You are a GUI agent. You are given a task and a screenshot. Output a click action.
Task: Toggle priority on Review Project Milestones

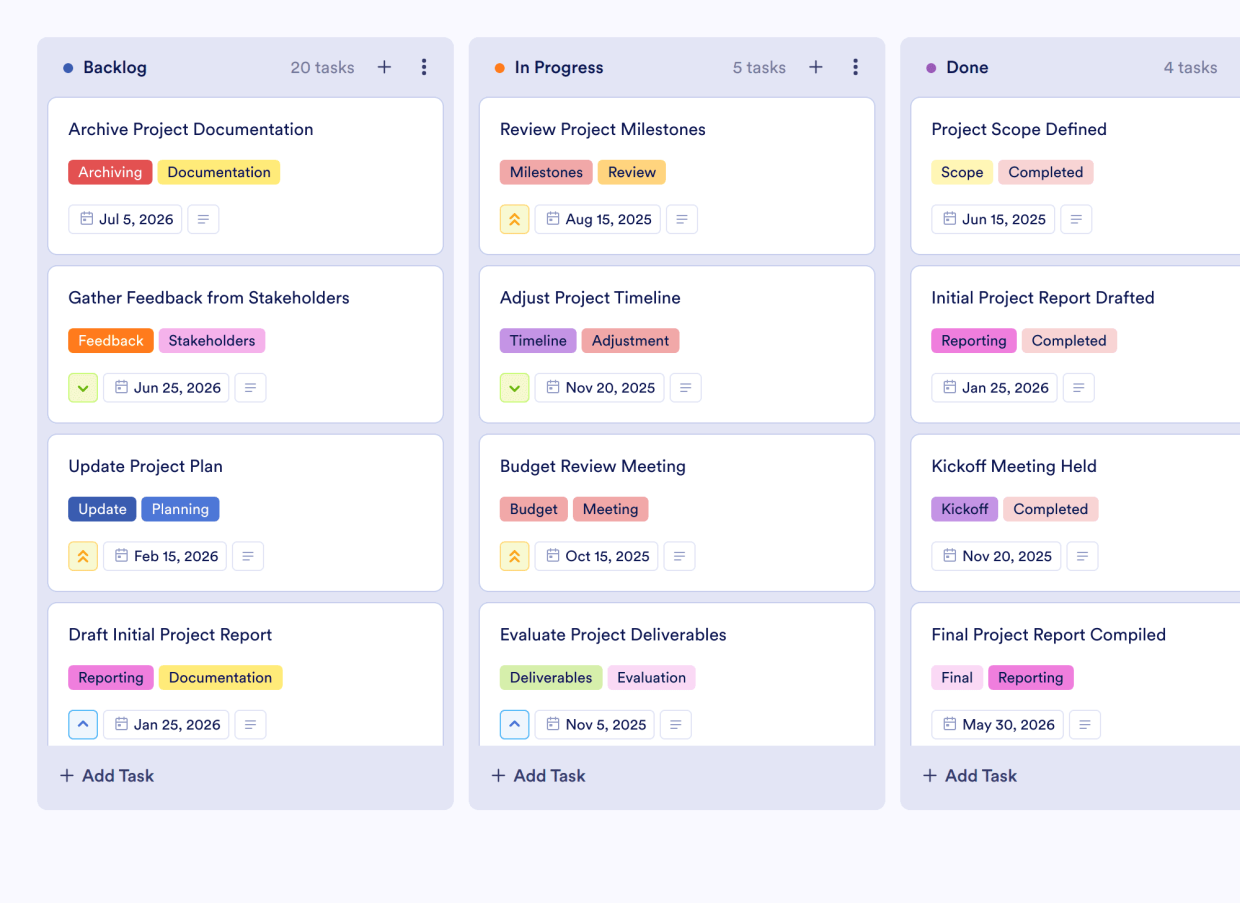coord(514,219)
